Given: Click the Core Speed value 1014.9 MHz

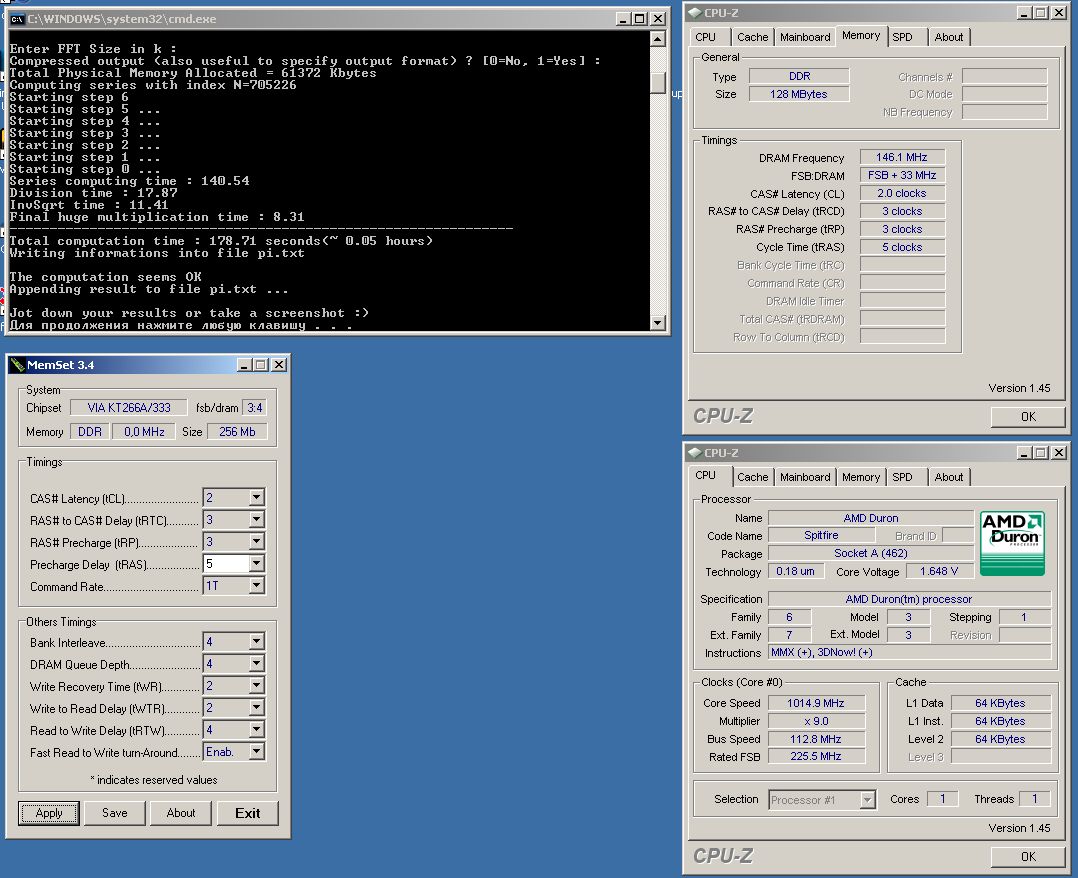Looking at the screenshot, I should point(815,703).
